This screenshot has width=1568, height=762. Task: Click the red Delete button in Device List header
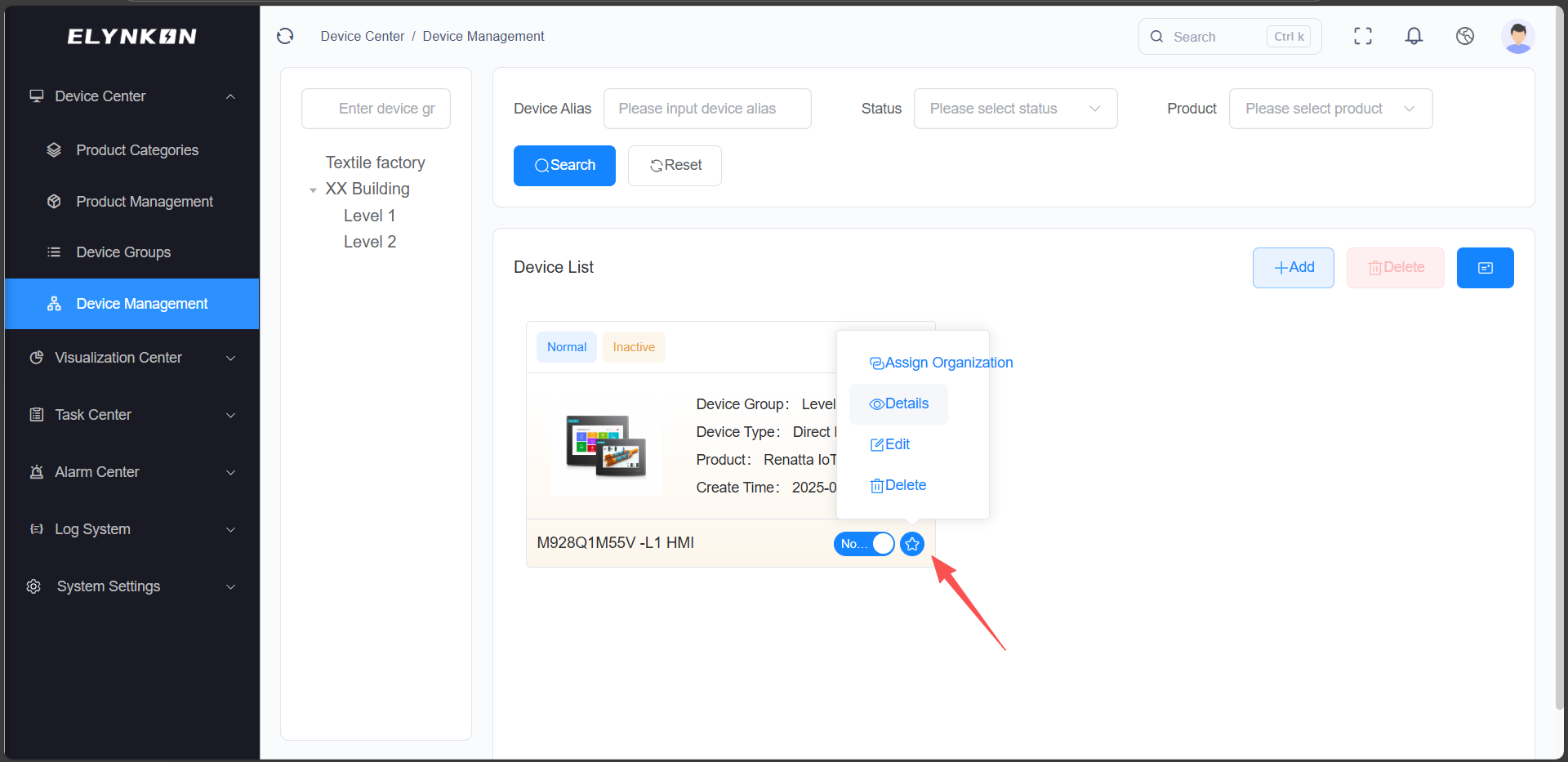(1396, 268)
